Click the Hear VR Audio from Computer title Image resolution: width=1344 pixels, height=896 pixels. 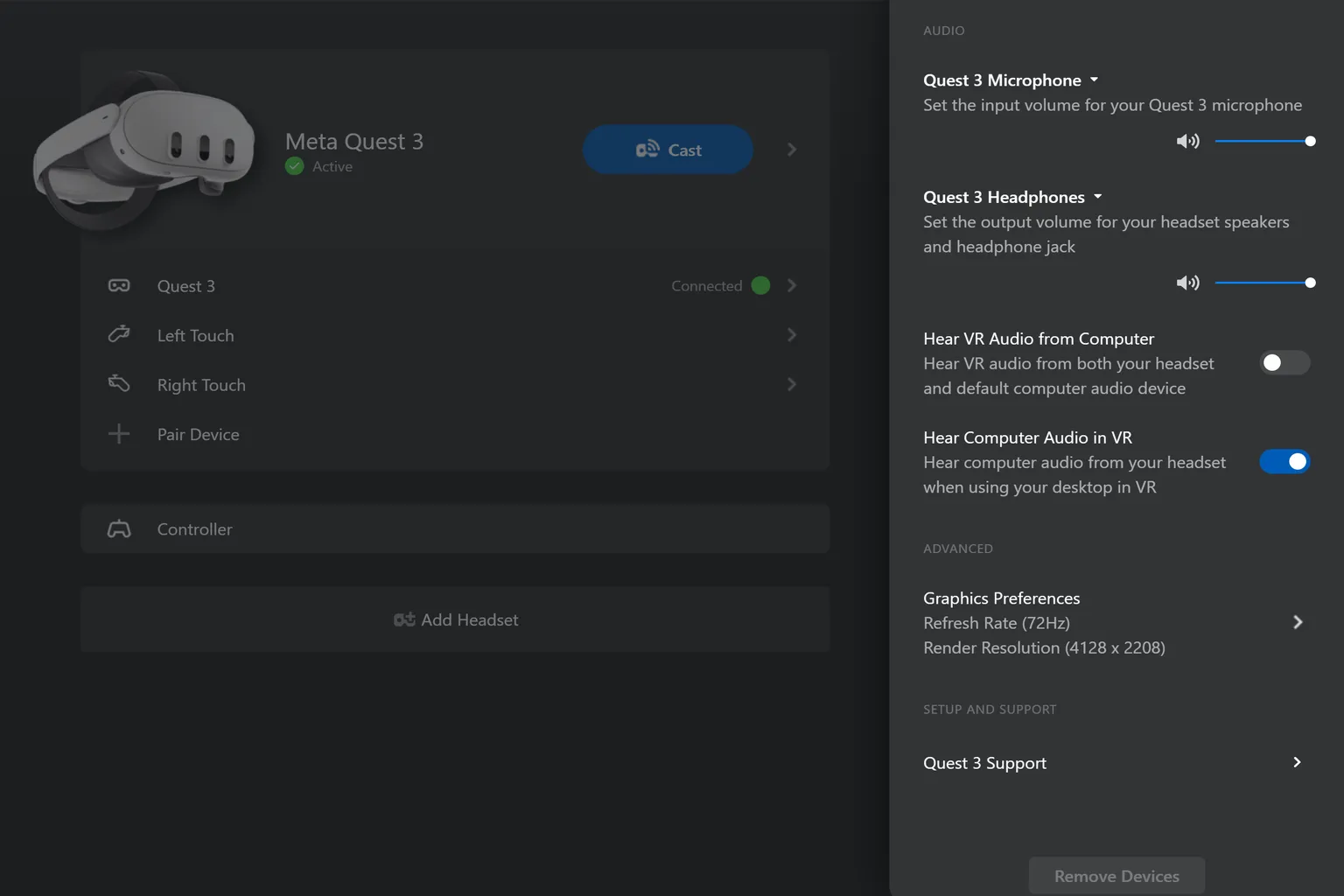(1039, 339)
